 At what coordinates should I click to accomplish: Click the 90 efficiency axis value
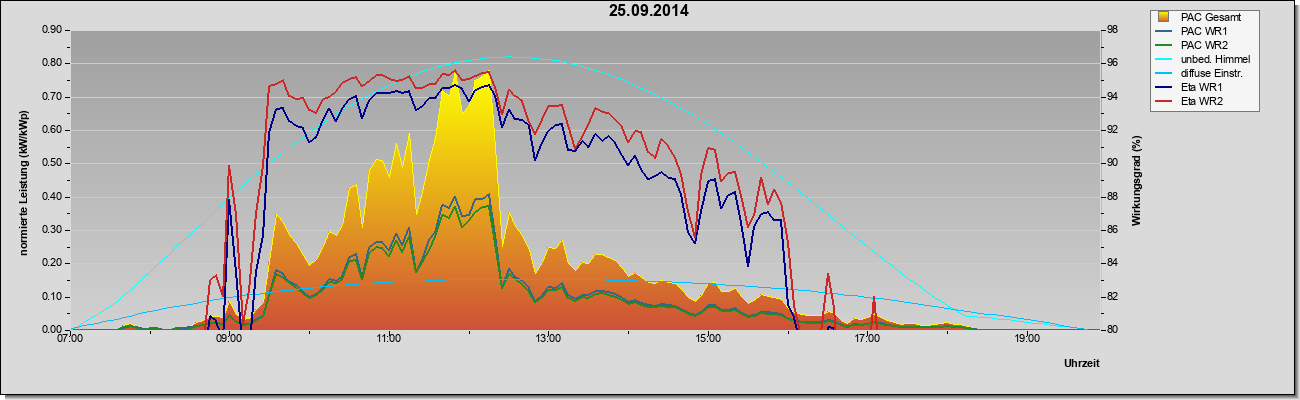(x=1112, y=163)
